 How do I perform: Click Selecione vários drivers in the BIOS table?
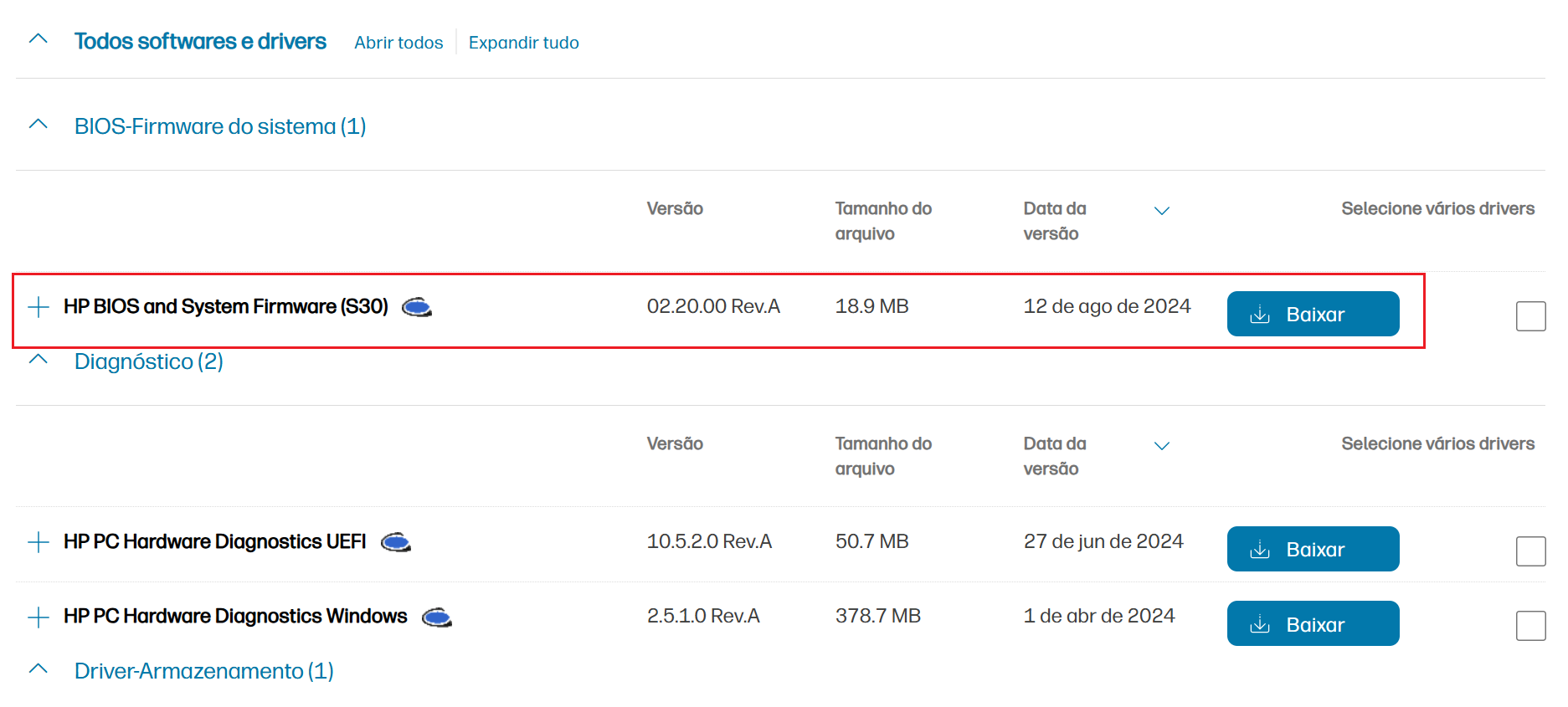[1437, 208]
